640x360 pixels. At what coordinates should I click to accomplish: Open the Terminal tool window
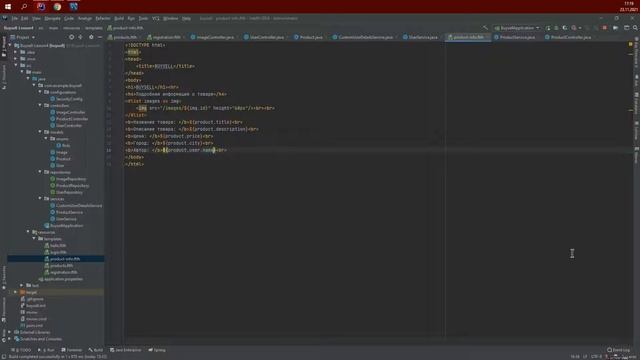pyautogui.click(x=71, y=350)
